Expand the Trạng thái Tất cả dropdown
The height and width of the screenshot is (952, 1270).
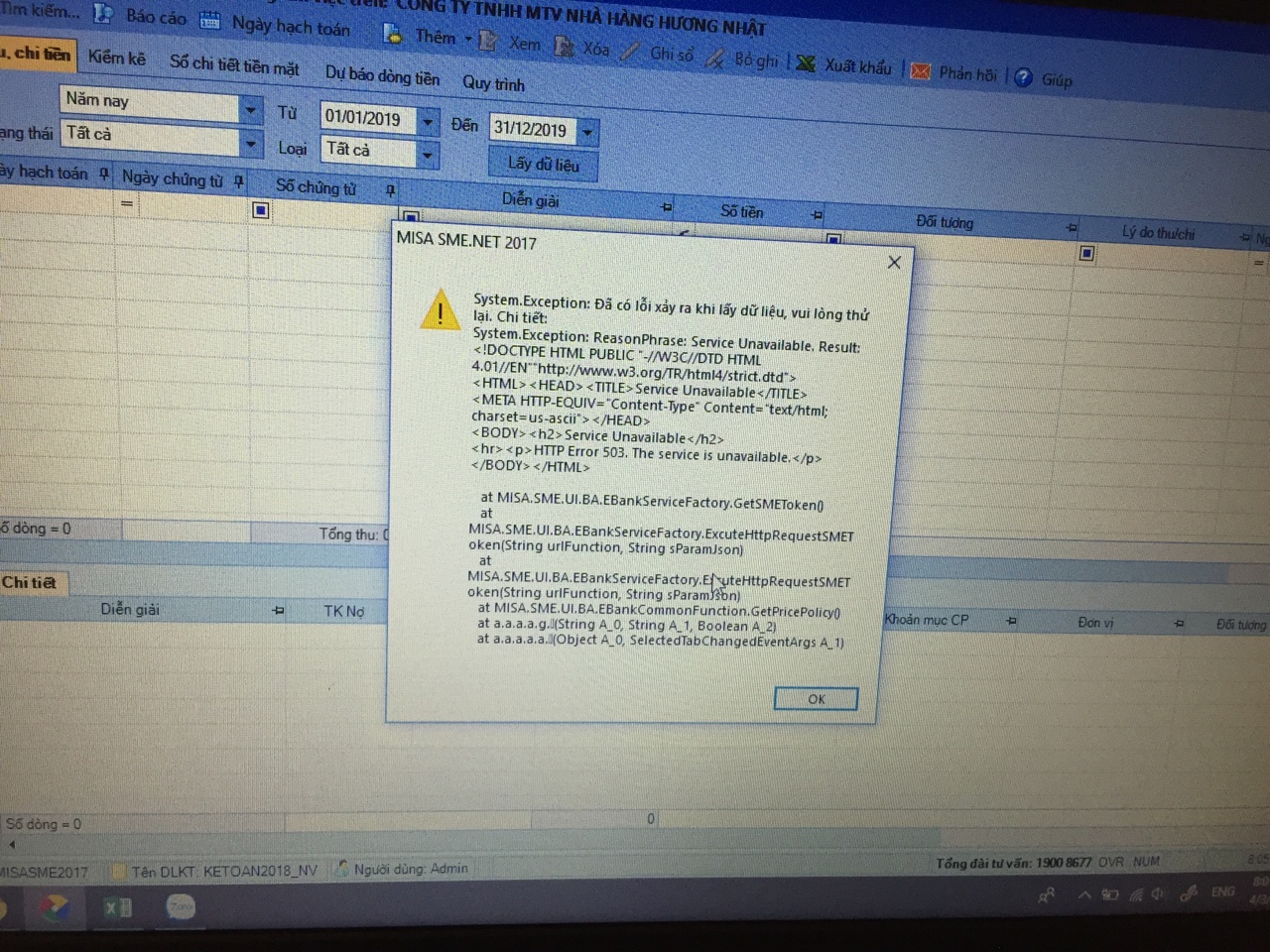[x=251, y=144]
